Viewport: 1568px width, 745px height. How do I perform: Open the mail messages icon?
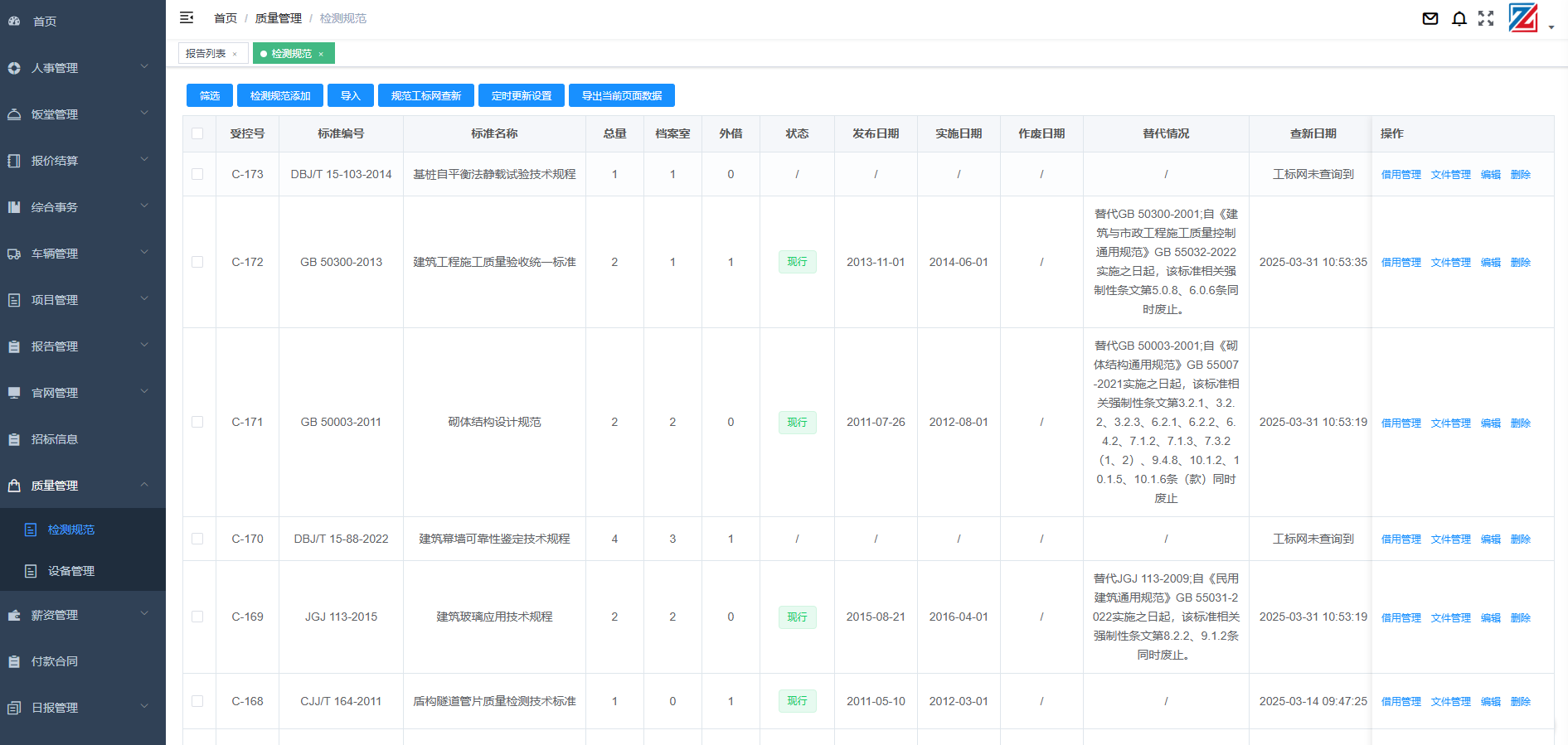[x=1430, y=18]
